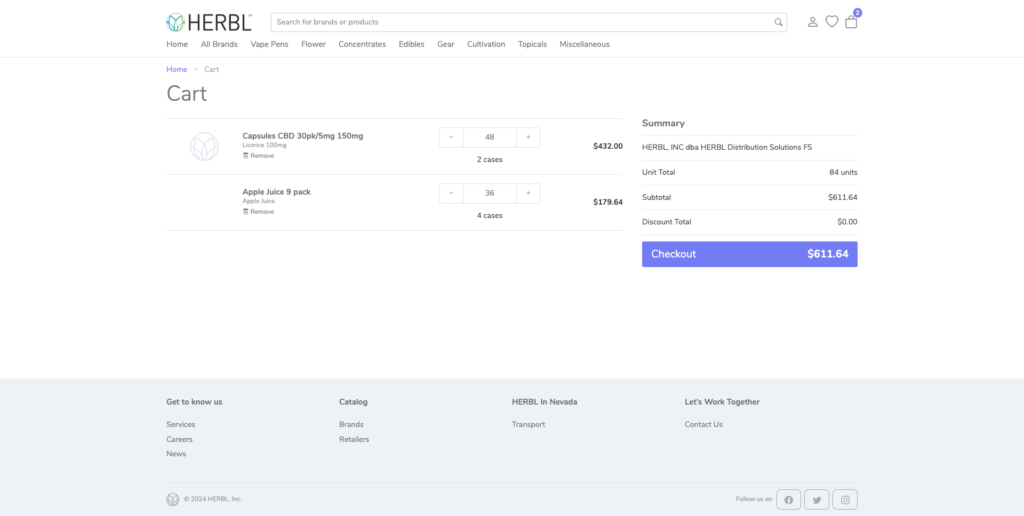Image resolution: width=1024 pixels, height=516 pixels.
Task: Open the Careers footer link
Action: coord(180,440)
